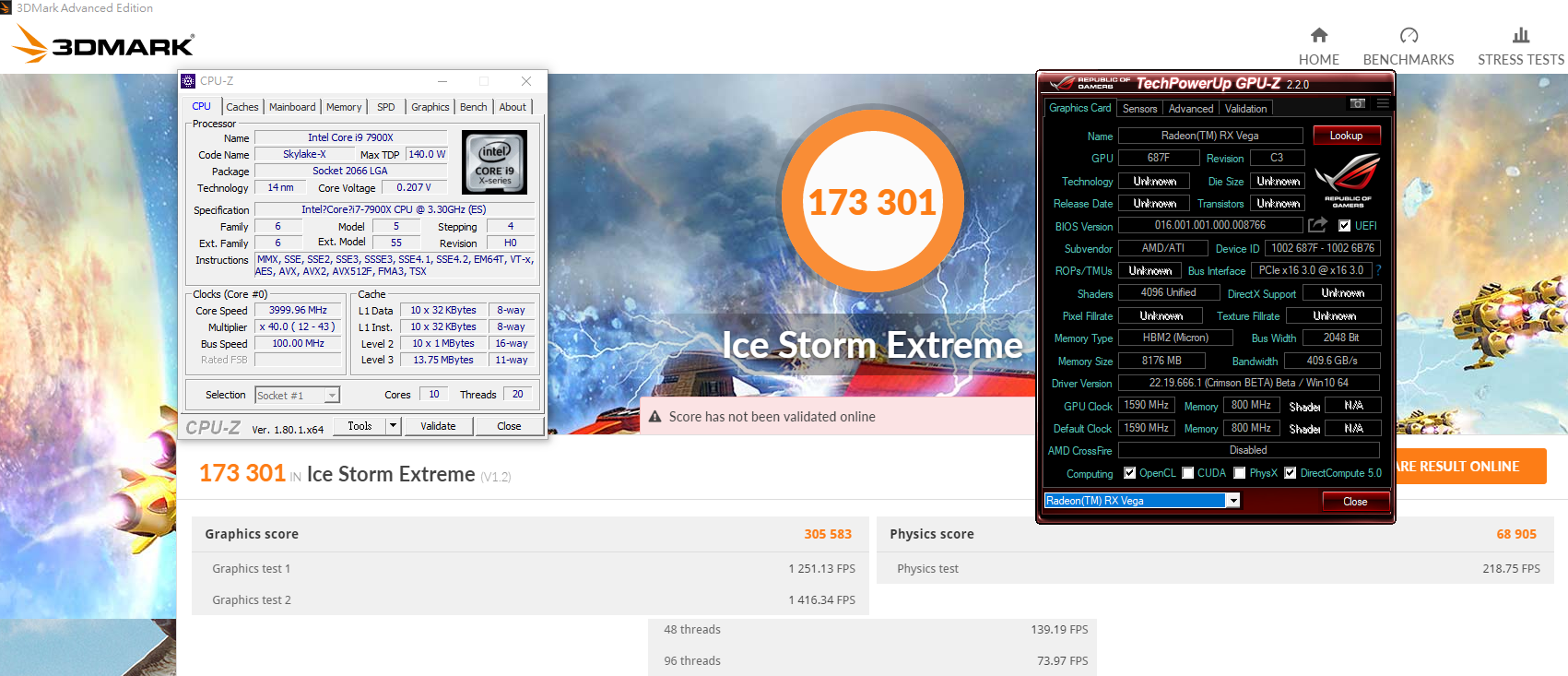
Task: Click the ROG logo beside Lookup in GPU-Z
Action: click(x=1347, y=180)
